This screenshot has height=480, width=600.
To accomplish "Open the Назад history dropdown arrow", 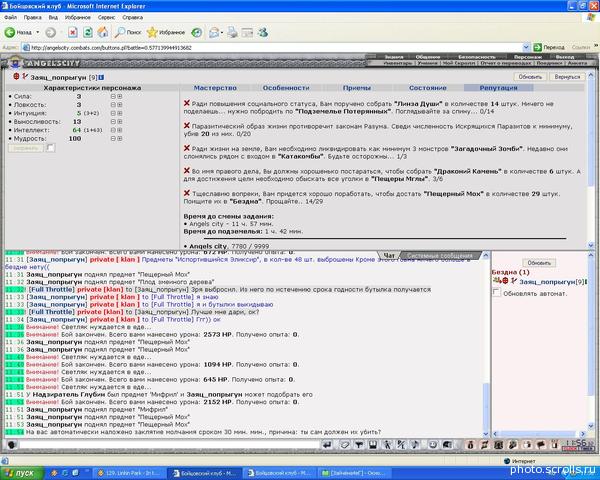I will 38,33.
